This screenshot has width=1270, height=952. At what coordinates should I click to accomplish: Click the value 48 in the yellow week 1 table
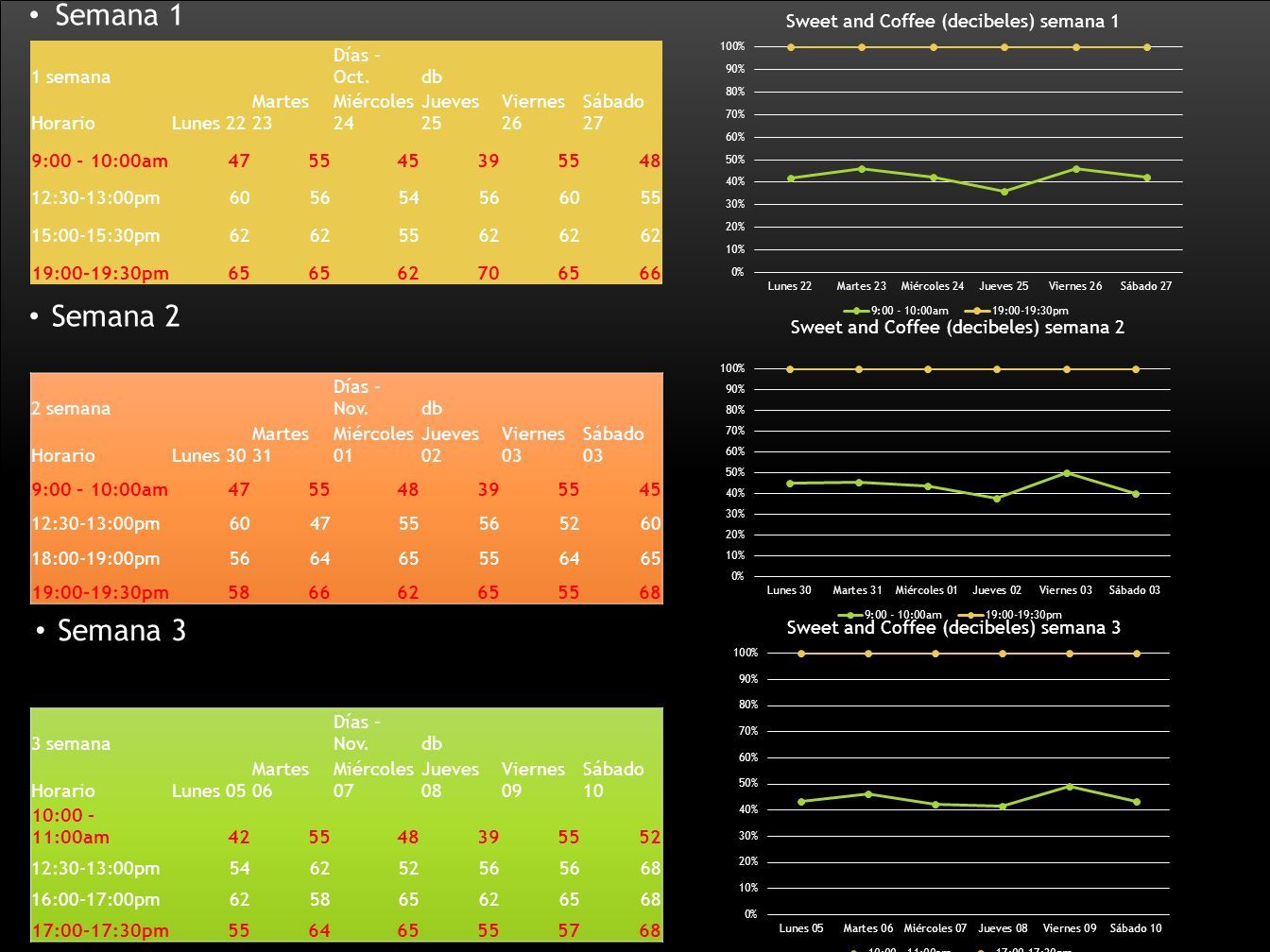[x=650, y=161]
